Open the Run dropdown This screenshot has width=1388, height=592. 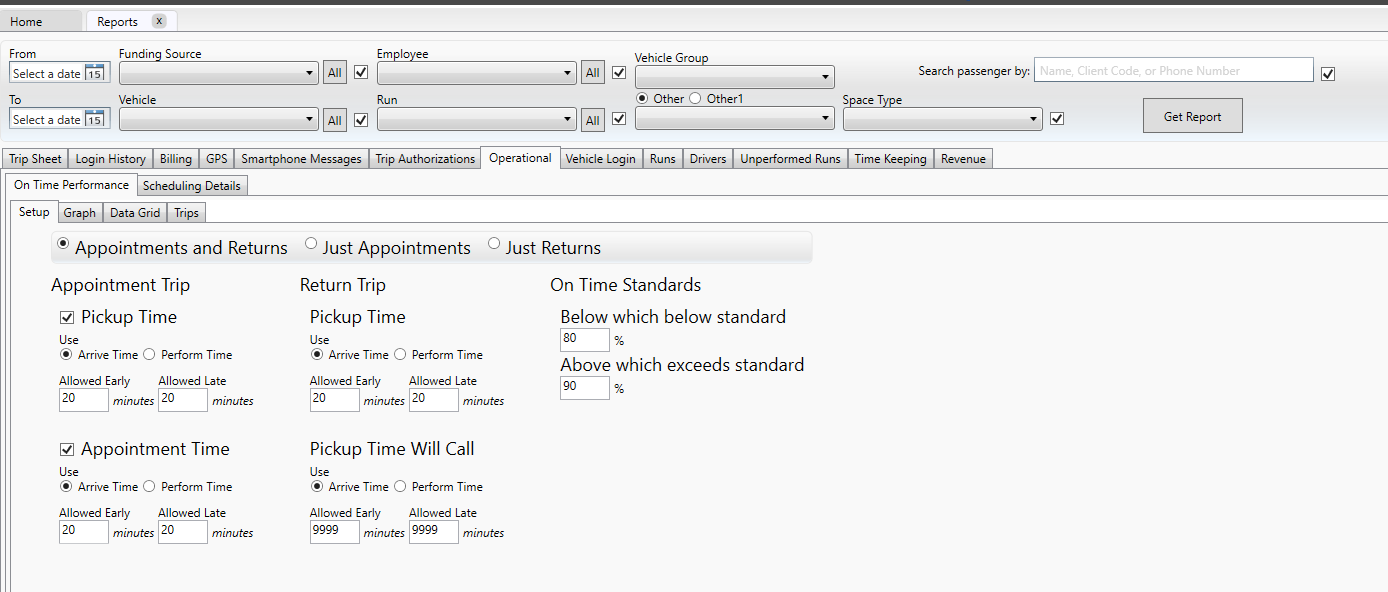pos(476,119)
